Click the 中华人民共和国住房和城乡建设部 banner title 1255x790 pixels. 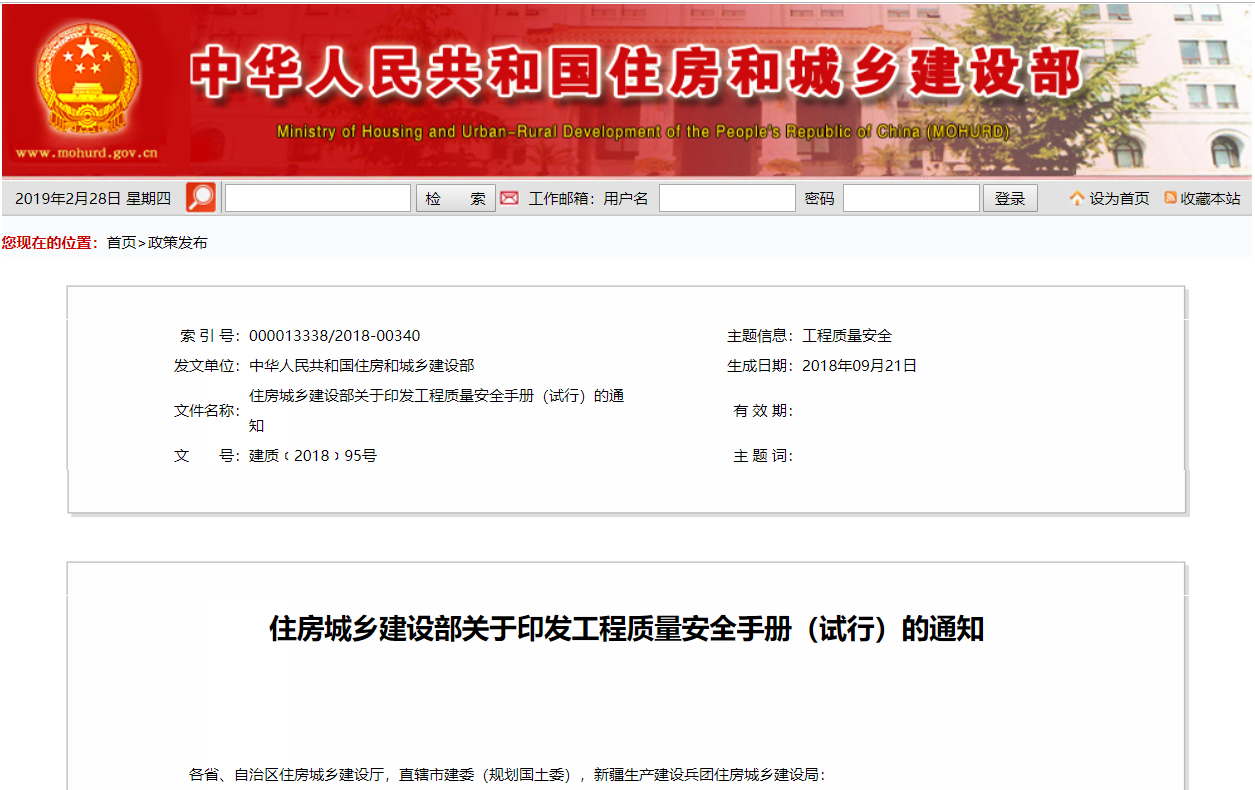635,72
